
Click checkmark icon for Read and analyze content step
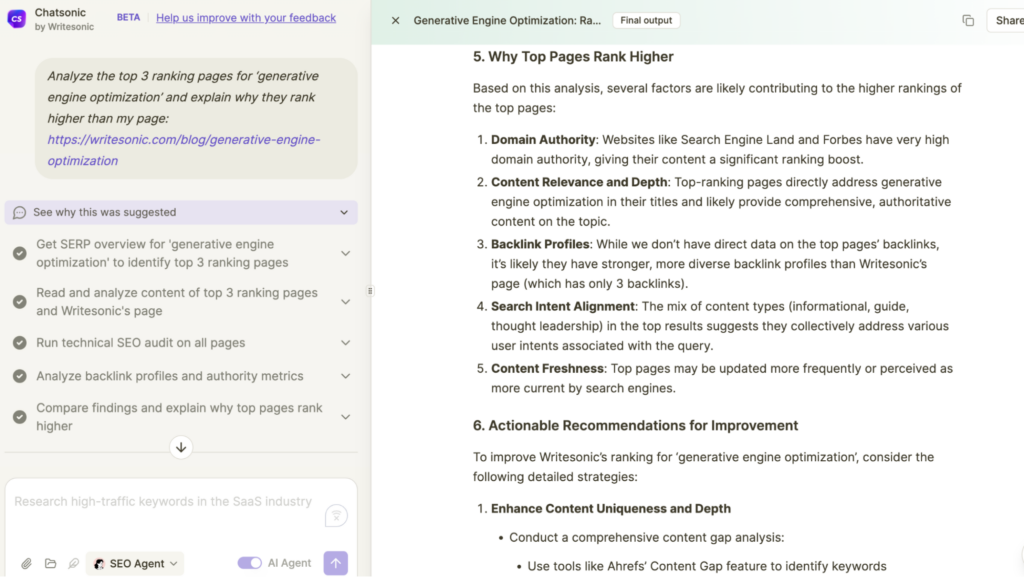tap(20, 302)
